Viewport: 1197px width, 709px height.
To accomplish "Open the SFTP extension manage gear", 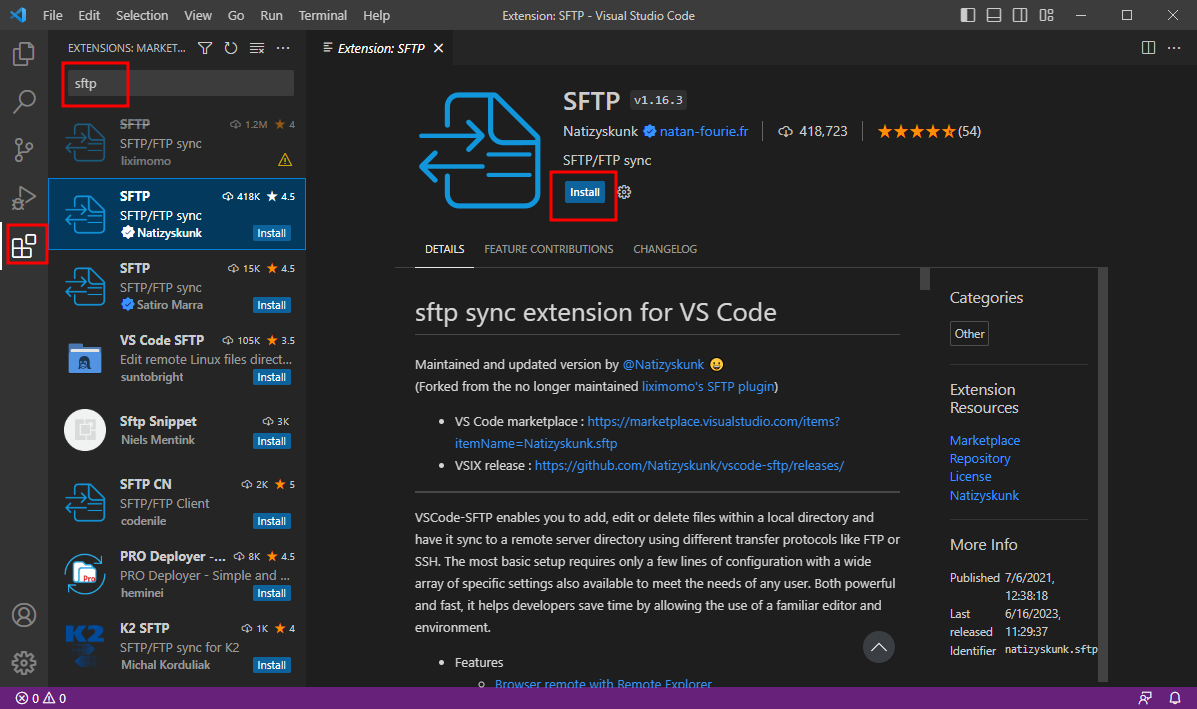I will click(x=624, y=192).
